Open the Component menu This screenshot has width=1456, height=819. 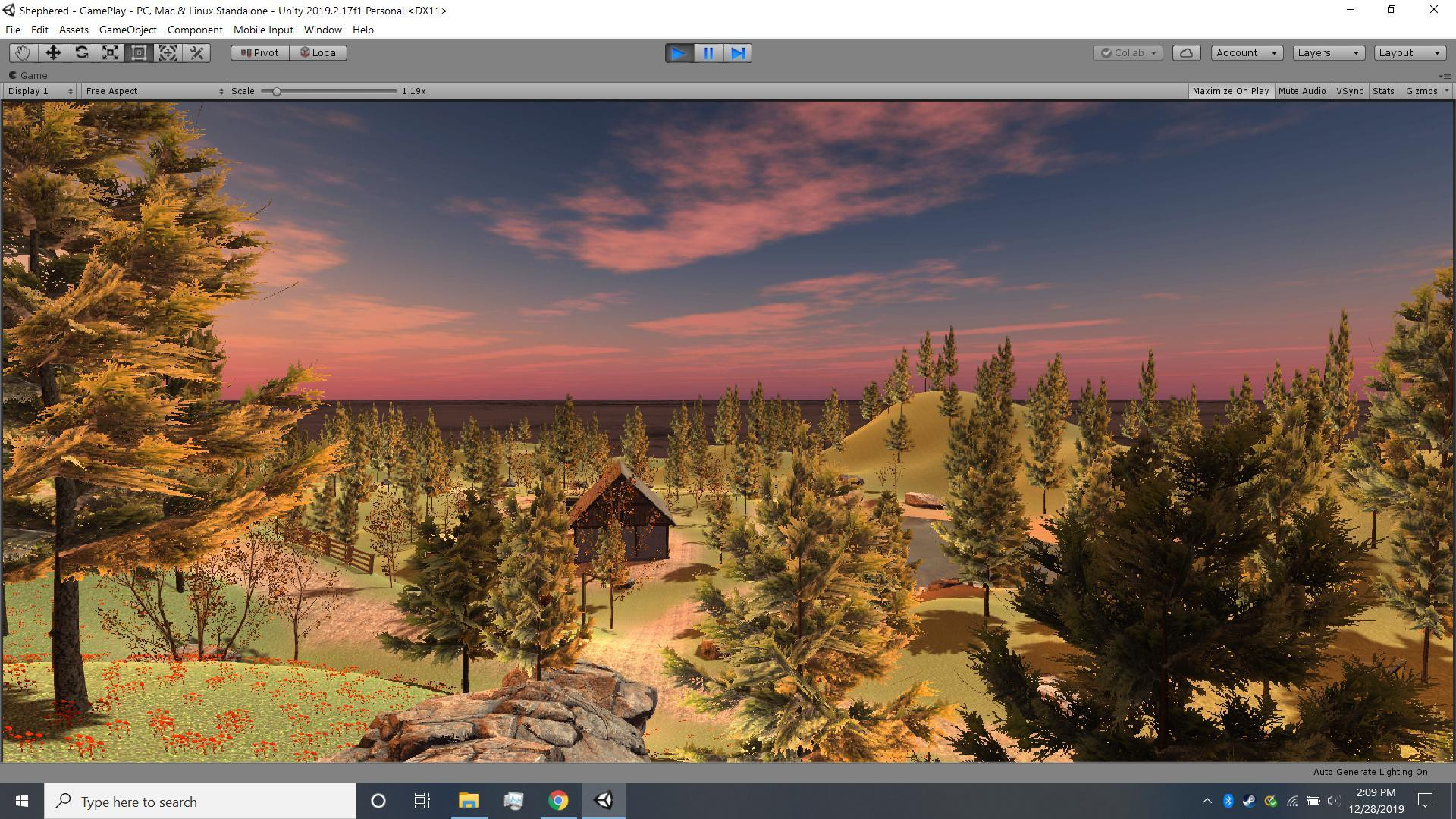point(195,30)
